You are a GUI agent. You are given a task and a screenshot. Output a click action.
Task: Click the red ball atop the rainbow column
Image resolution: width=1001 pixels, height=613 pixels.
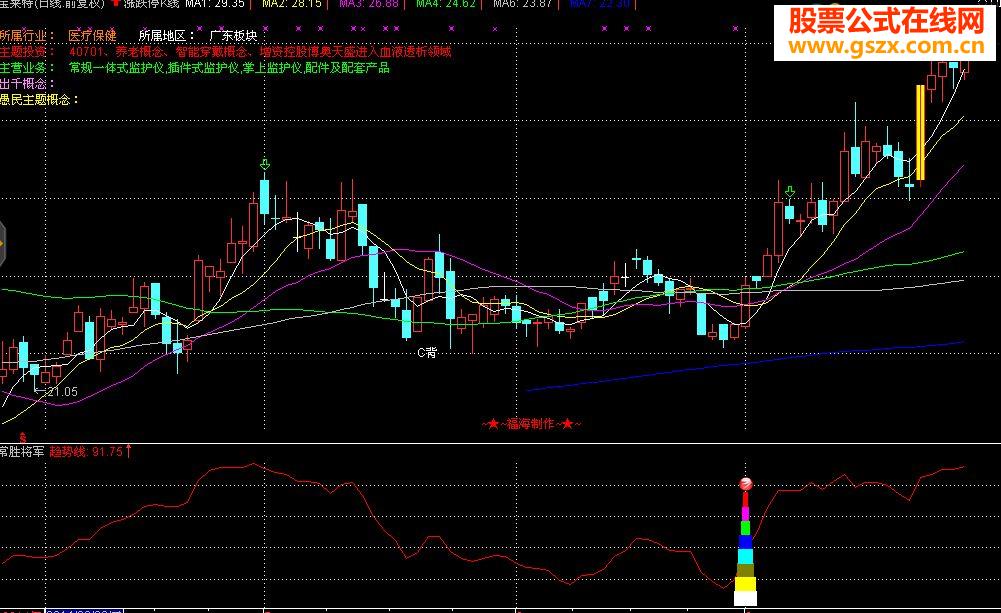click(745, 484)
